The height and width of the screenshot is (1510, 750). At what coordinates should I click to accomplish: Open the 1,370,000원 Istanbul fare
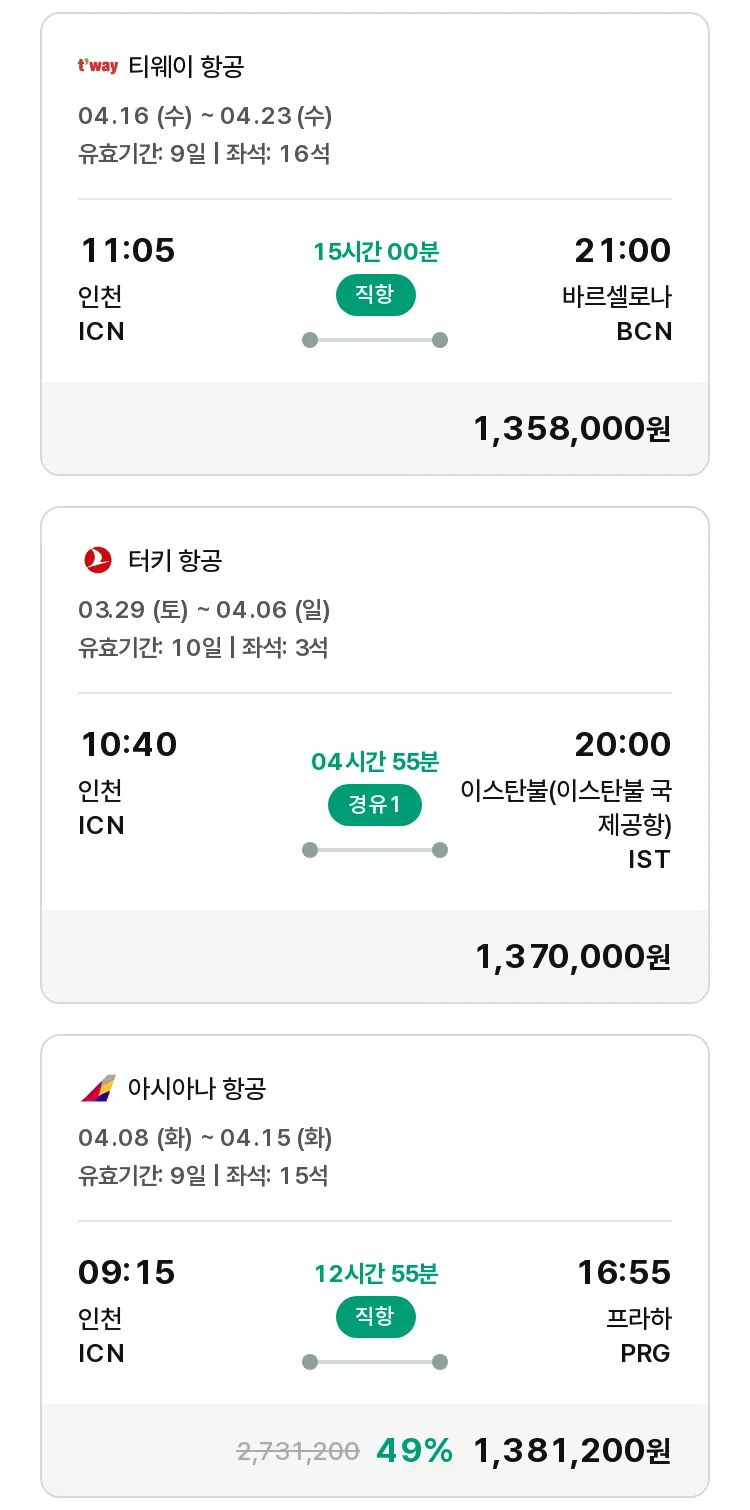(x=573, y=957)
